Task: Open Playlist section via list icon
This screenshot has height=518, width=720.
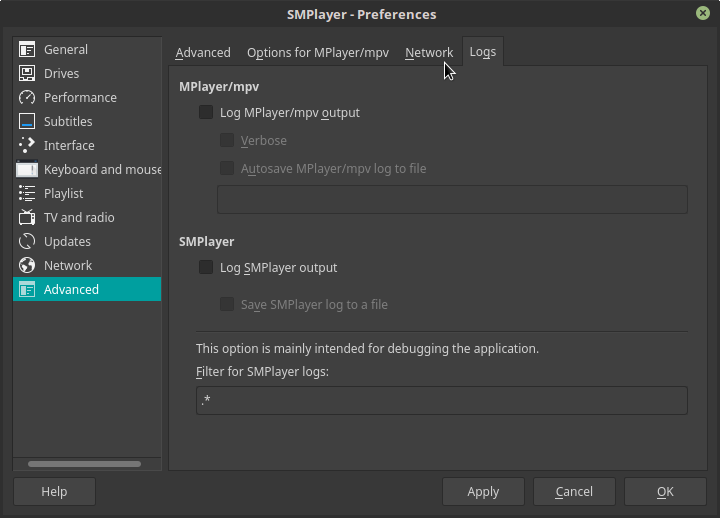Action: click(27, 194)
